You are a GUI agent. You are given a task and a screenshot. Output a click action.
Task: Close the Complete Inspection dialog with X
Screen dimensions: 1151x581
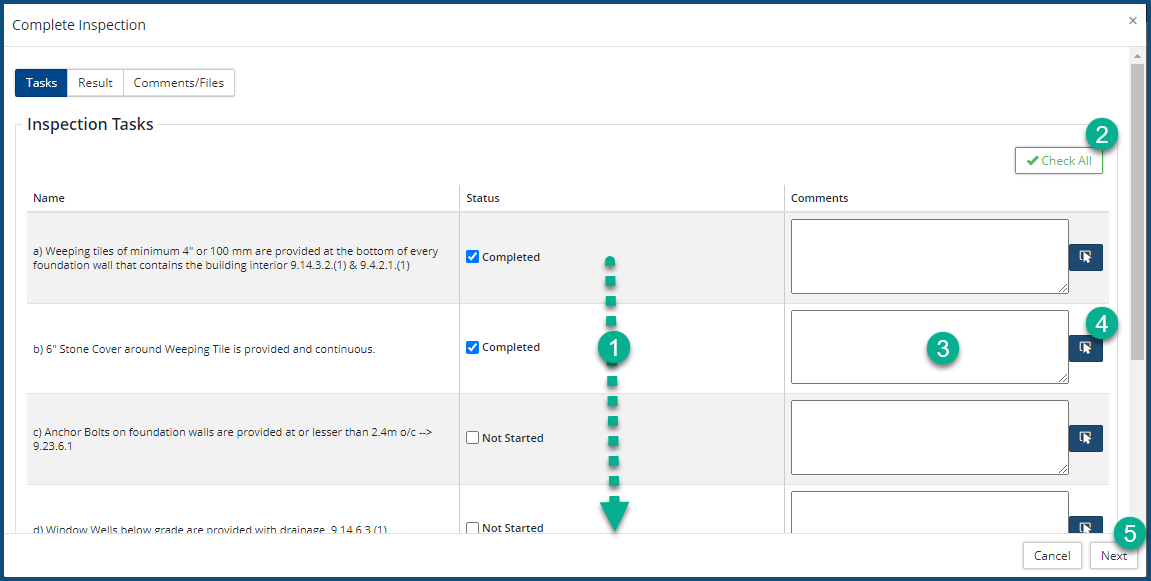coord(1132,20)
